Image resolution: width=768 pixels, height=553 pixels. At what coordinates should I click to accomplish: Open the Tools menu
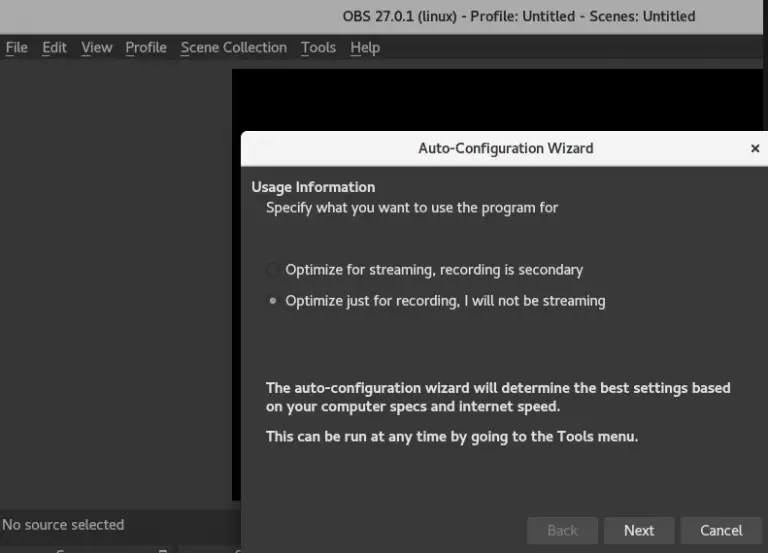click(x=318, y=48)
